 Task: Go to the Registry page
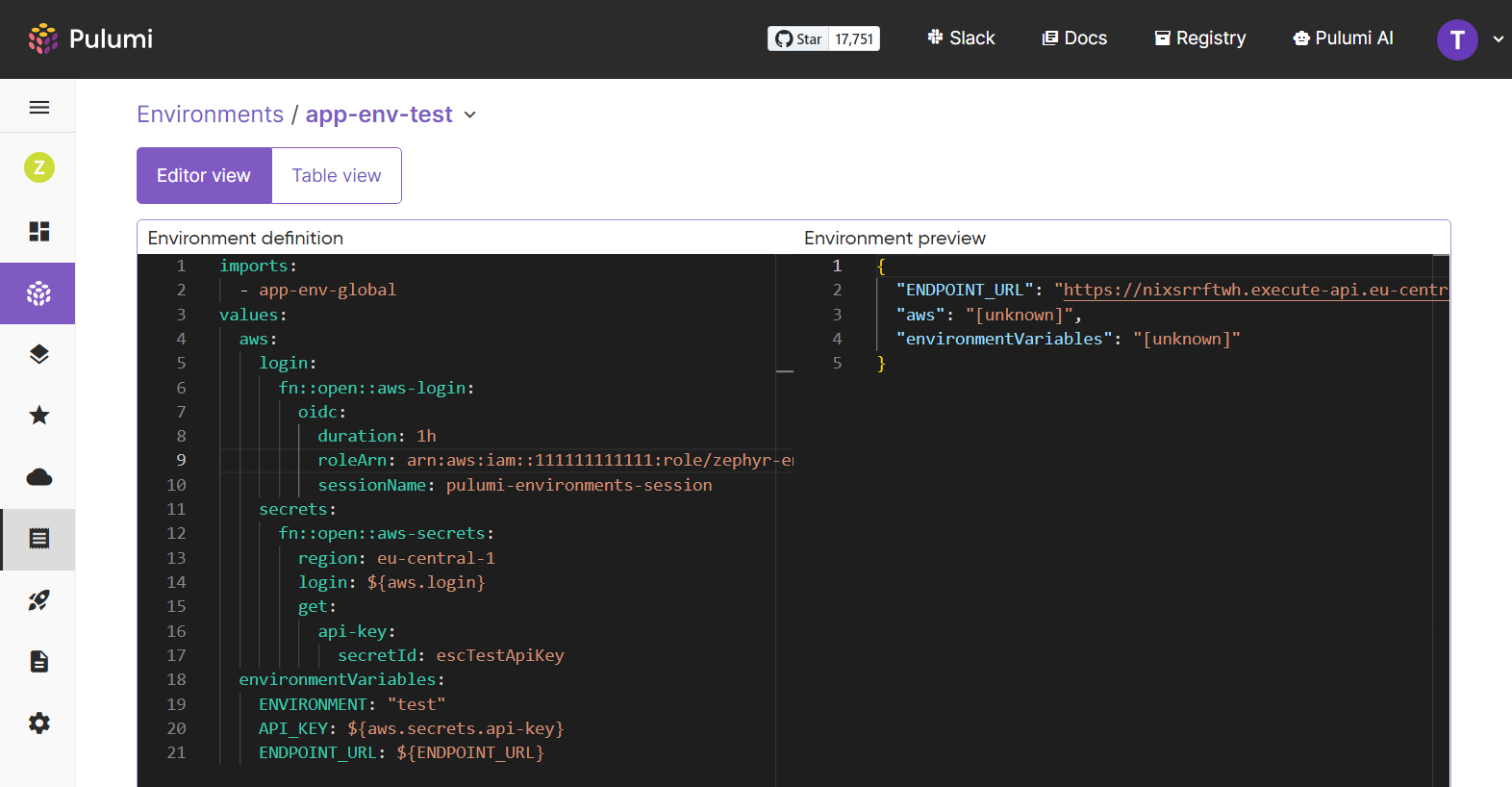pos(1199,38)
